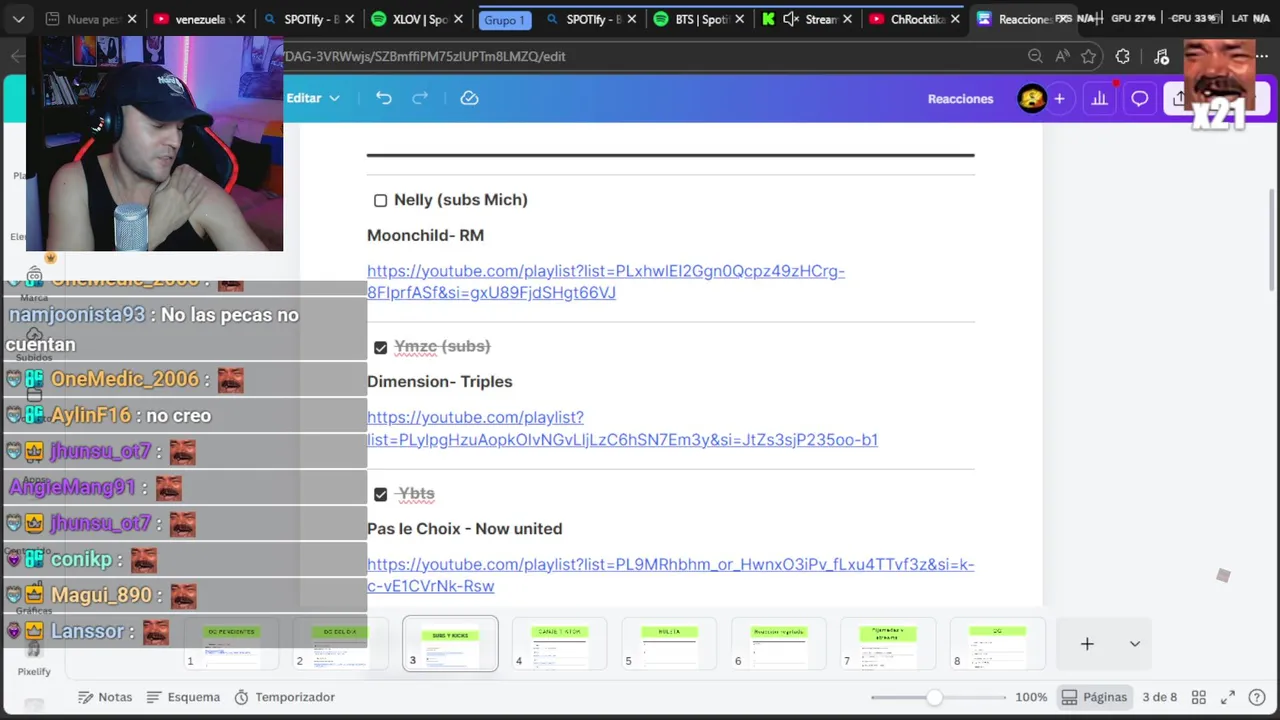Collapse the Grupo 1 tab group
This screenshot has height=720, width=1280.
point(505,20)
